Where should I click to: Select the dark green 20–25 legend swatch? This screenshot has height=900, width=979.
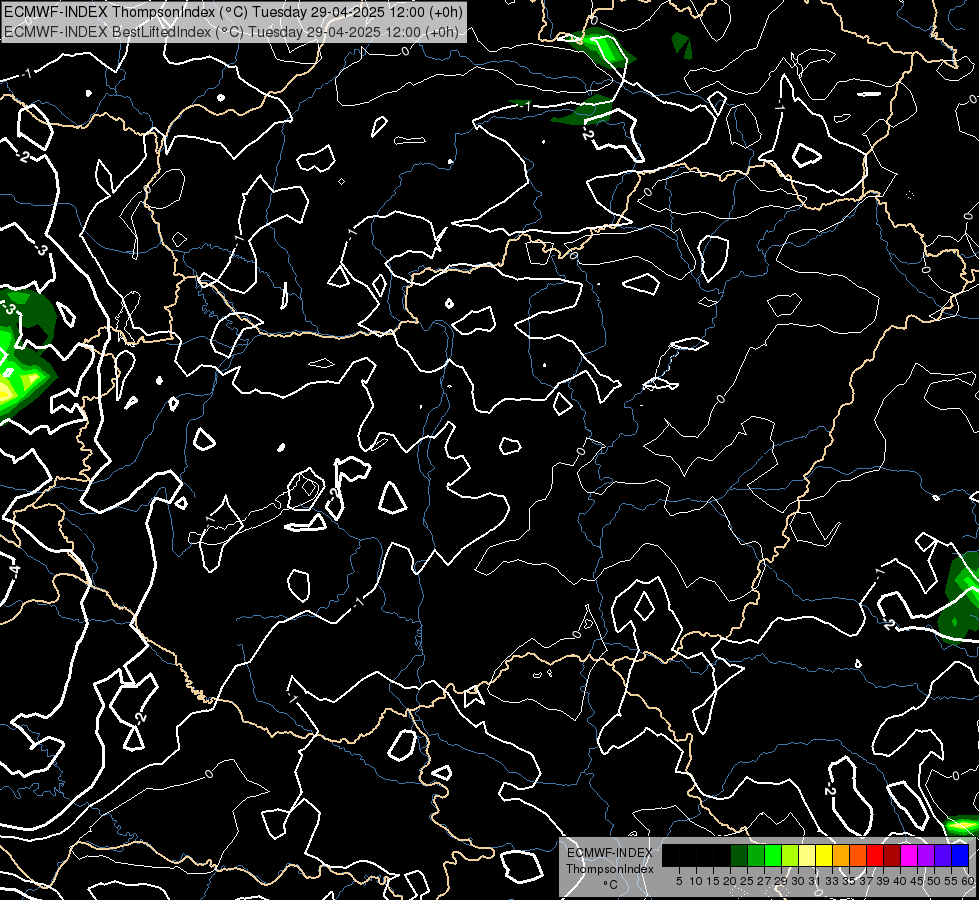coord(739,855)
